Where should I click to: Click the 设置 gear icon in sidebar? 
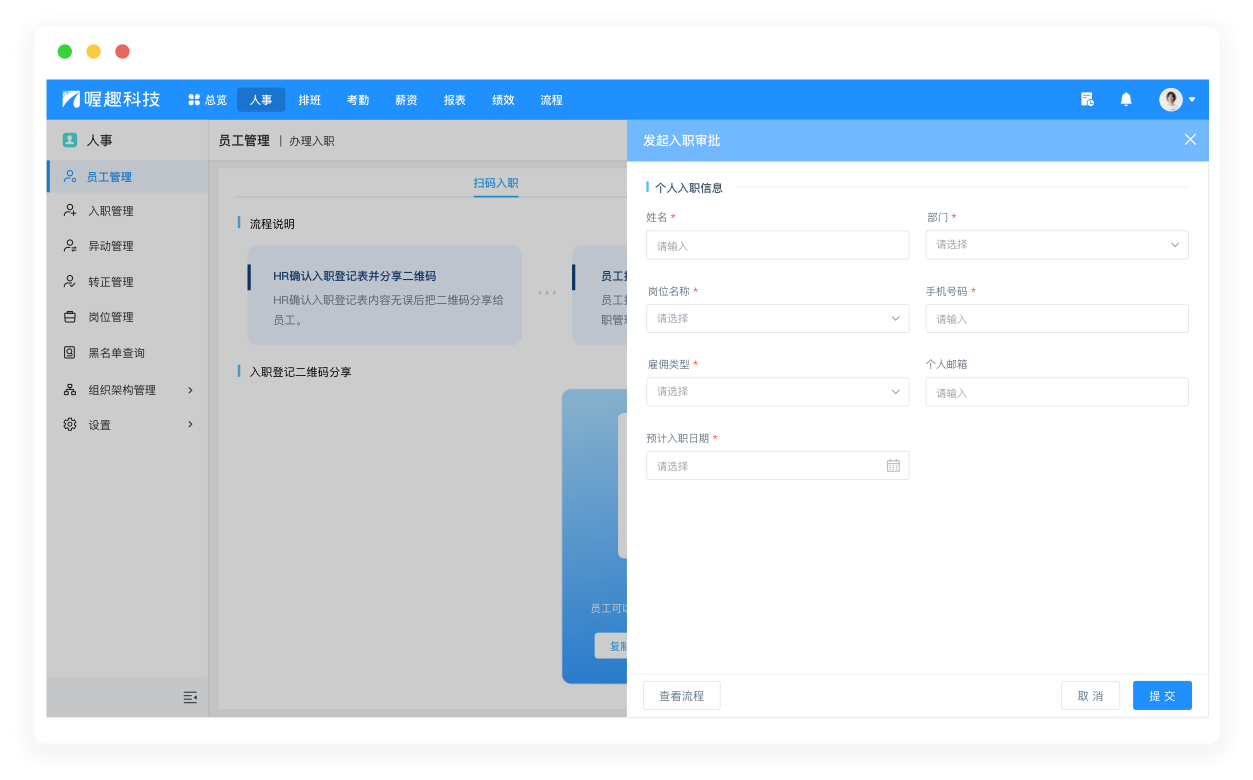70,425
